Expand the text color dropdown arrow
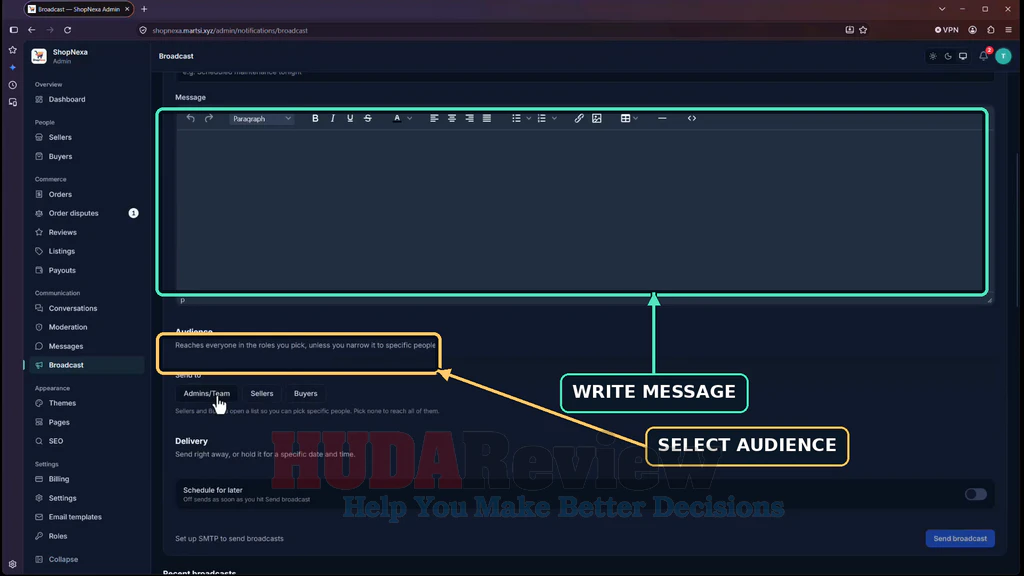The height and width of the screenshot is (576, 1024). click(409, 118)
